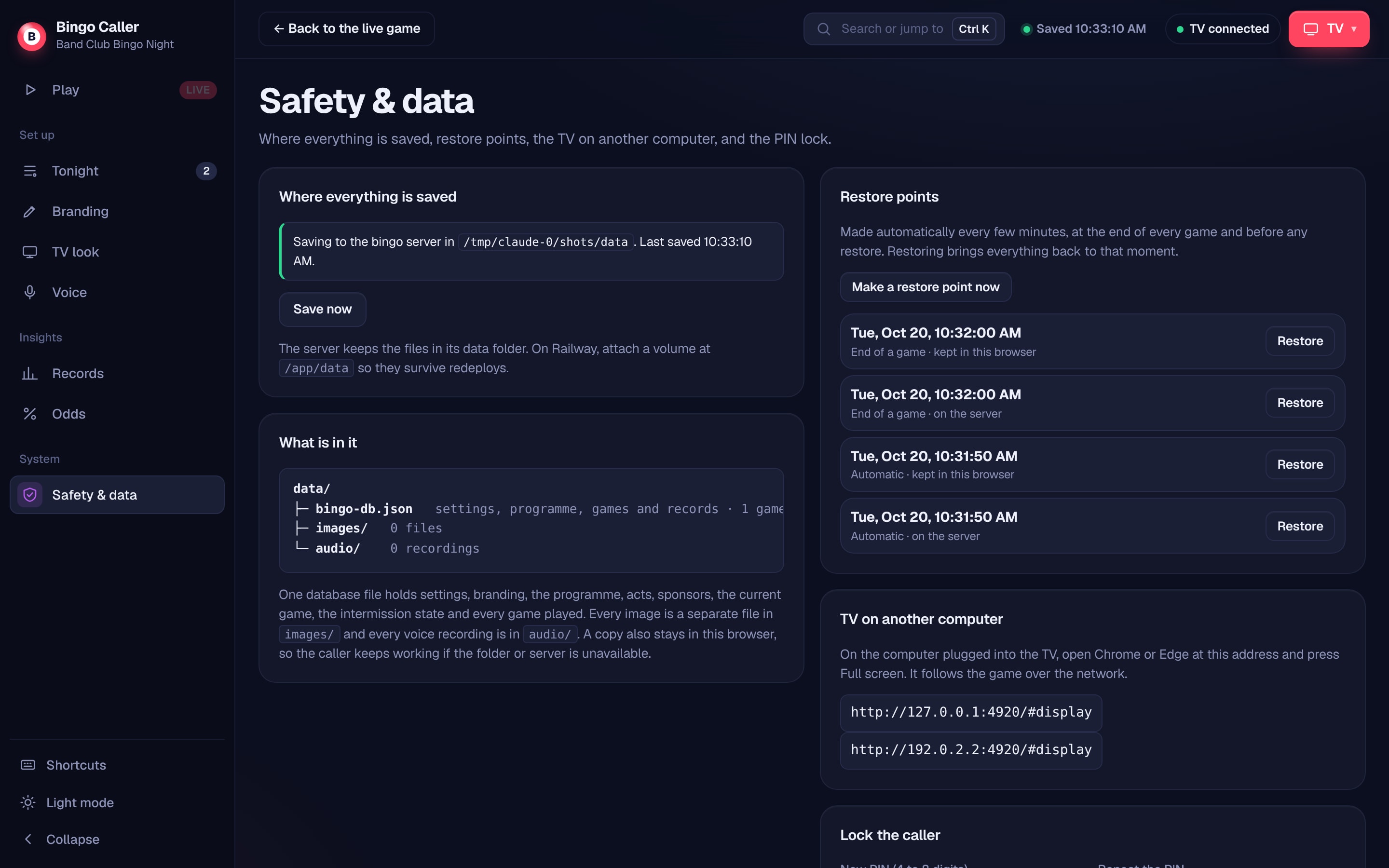The image size is (1389, 868).
Task: Click the TV connected status pill
Action: click(1223, 29)
